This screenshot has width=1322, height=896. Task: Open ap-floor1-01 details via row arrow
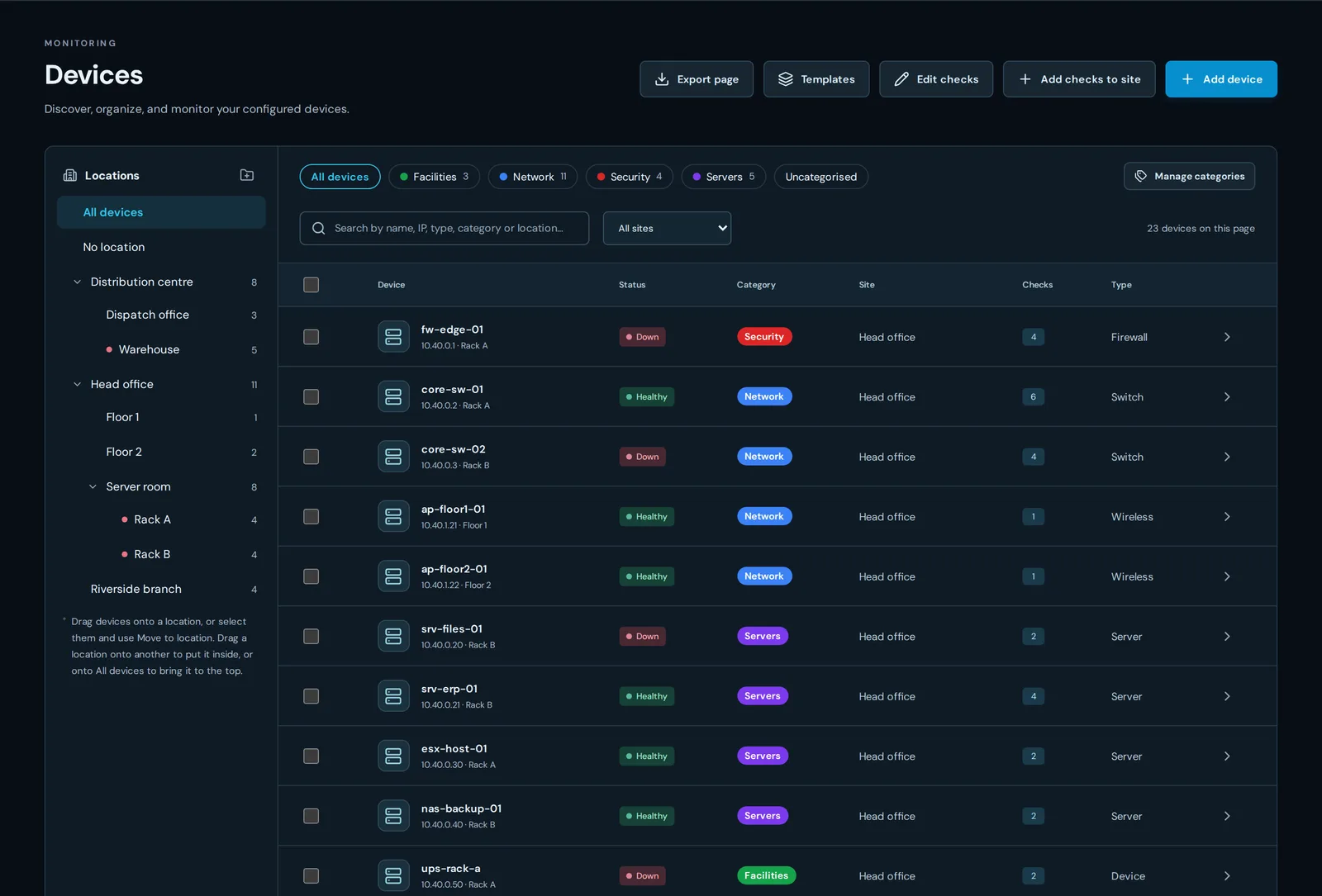pyautogui.click(x=1227, y=516)
